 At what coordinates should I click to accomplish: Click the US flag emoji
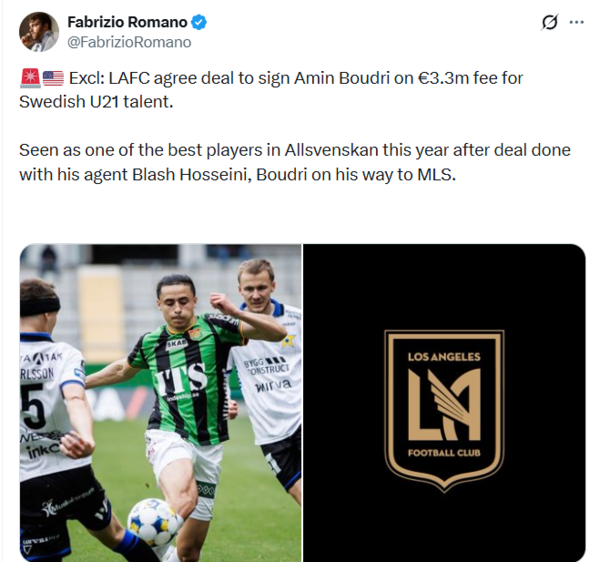[x=53, y=78]
